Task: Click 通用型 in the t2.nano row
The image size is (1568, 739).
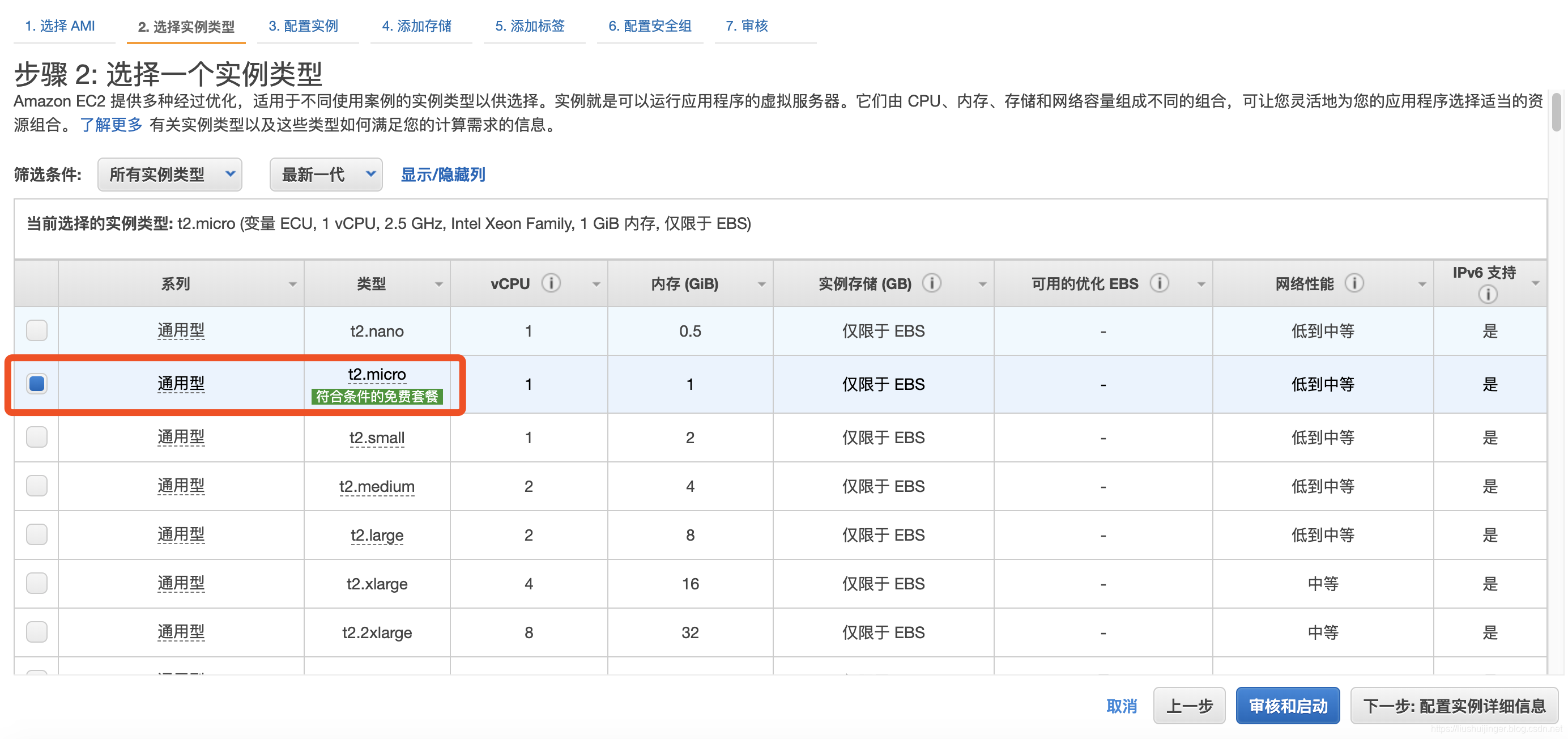Action: (x=181, y=330)
